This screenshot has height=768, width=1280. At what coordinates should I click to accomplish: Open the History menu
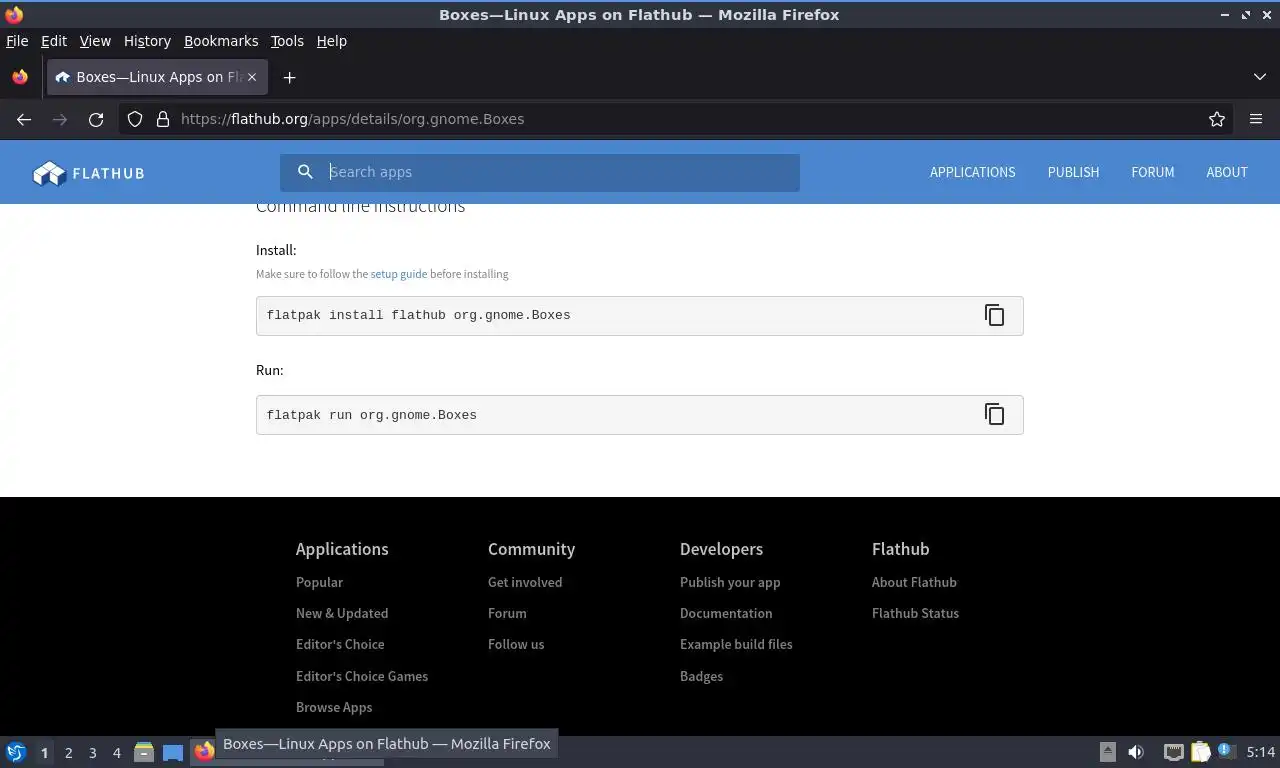[147, 41]
